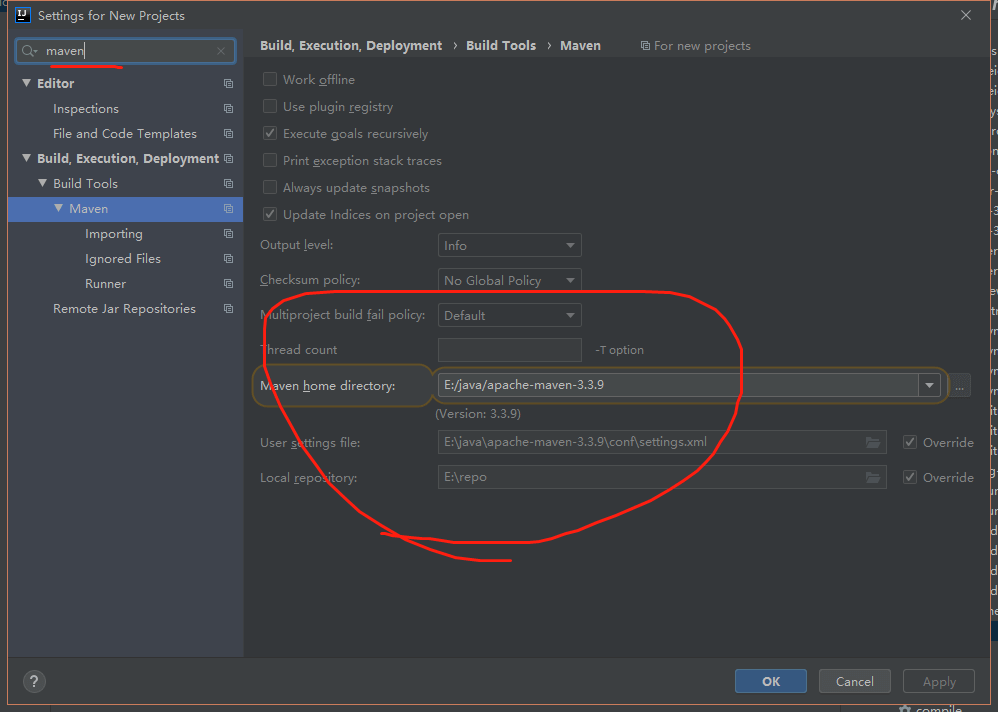Click folder icon for User settings file
998x712 pixels.
coord(873,442)
